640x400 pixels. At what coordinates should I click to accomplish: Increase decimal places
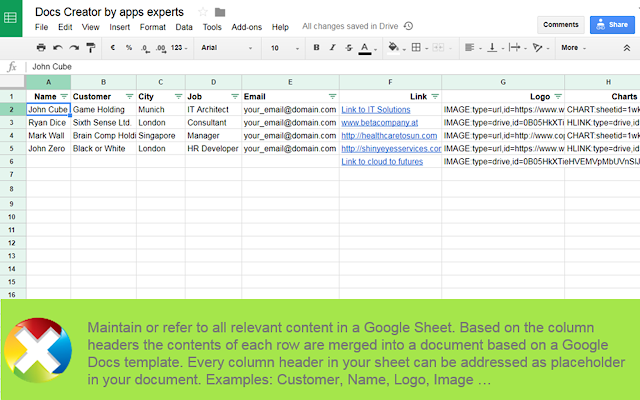coord(161,48)
